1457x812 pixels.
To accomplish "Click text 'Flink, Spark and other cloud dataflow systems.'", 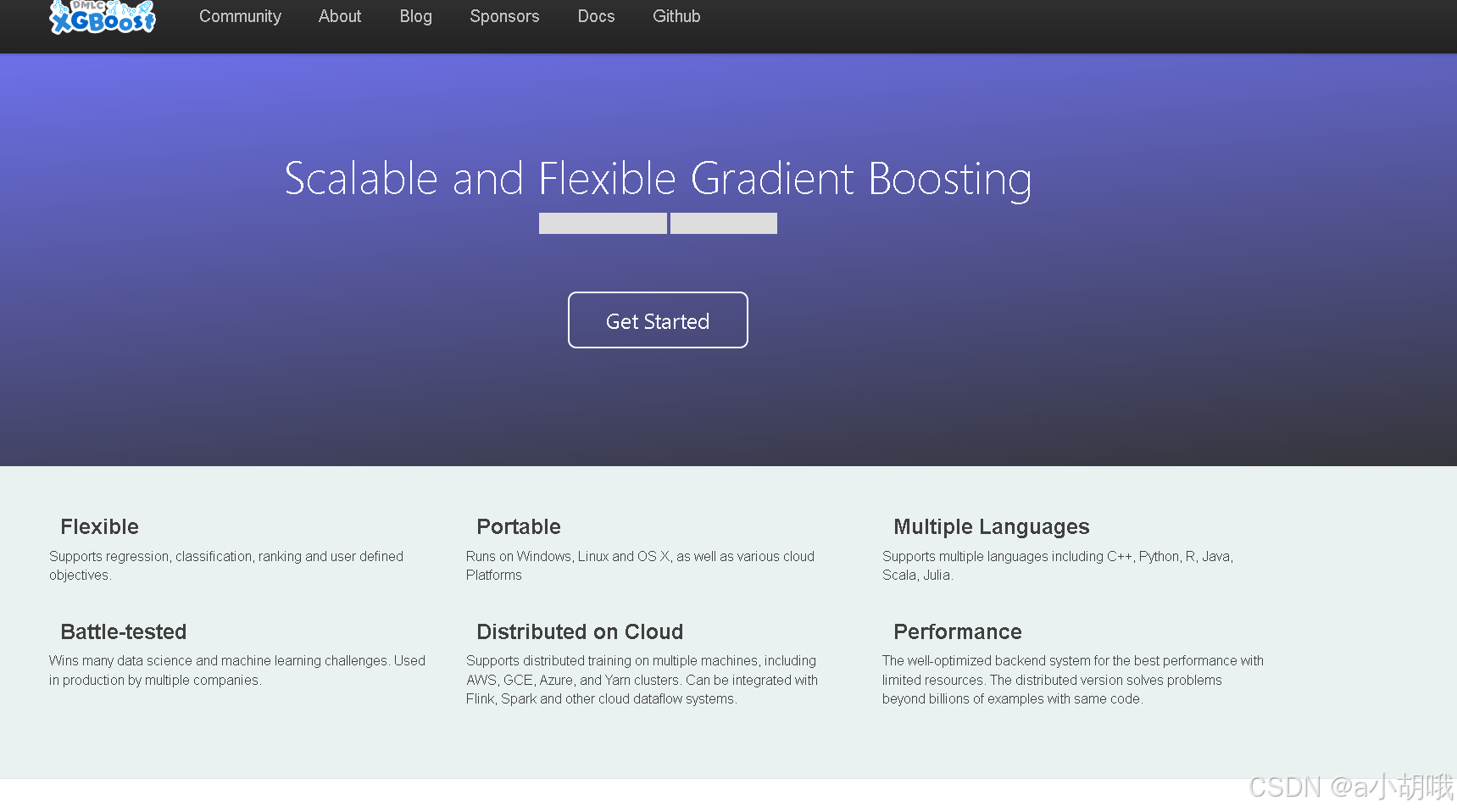I will point(602,699).
